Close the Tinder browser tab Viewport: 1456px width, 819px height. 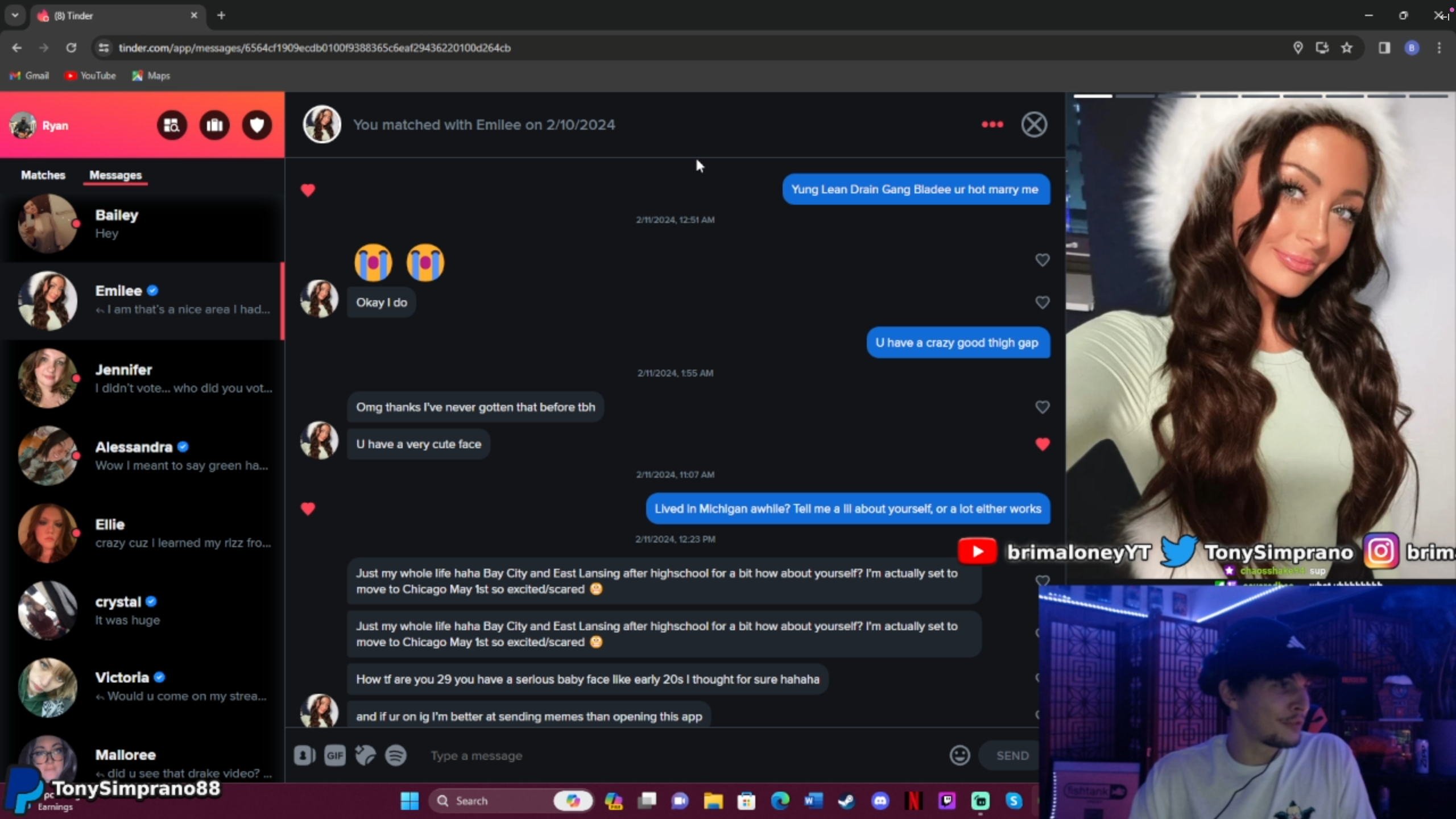(x=194, y=15)
